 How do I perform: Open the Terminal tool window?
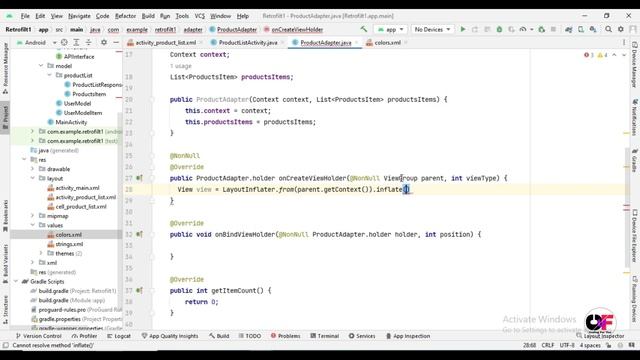tap(324, 336)
